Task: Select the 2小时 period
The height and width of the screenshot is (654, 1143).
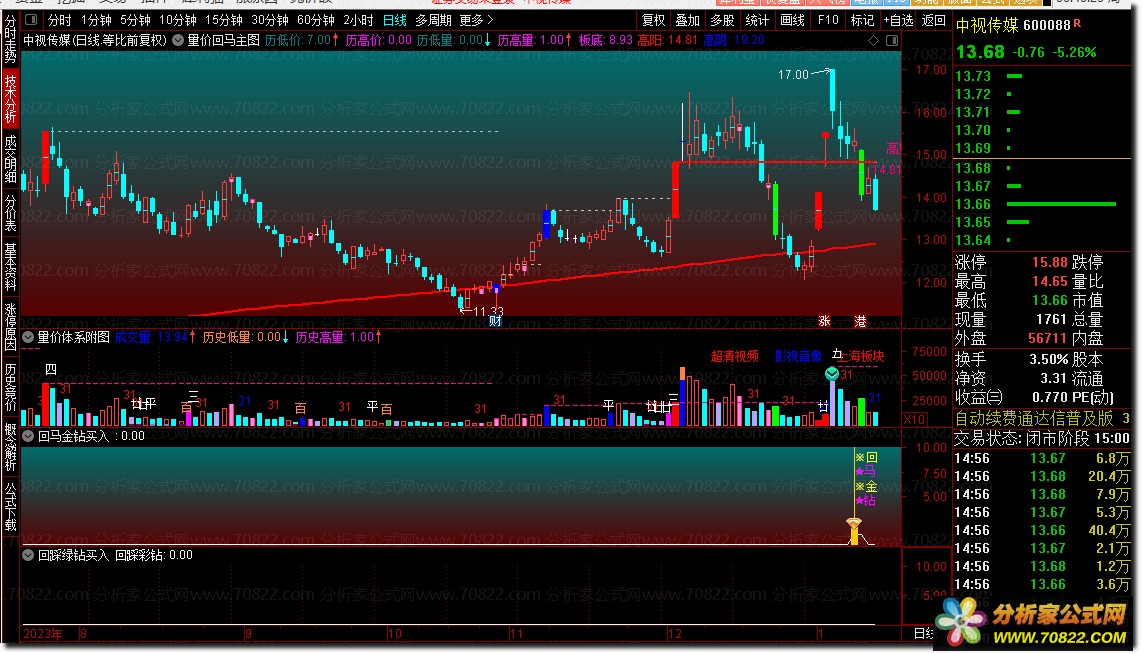Action: click(x=358, y=20)
